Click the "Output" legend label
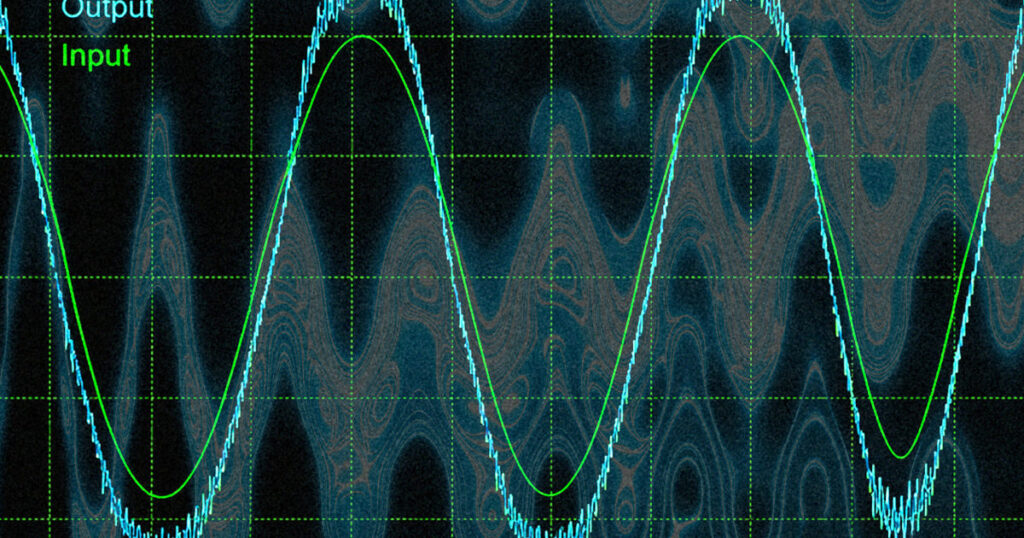Viewport: 1024px width, 538px height. 108,10
